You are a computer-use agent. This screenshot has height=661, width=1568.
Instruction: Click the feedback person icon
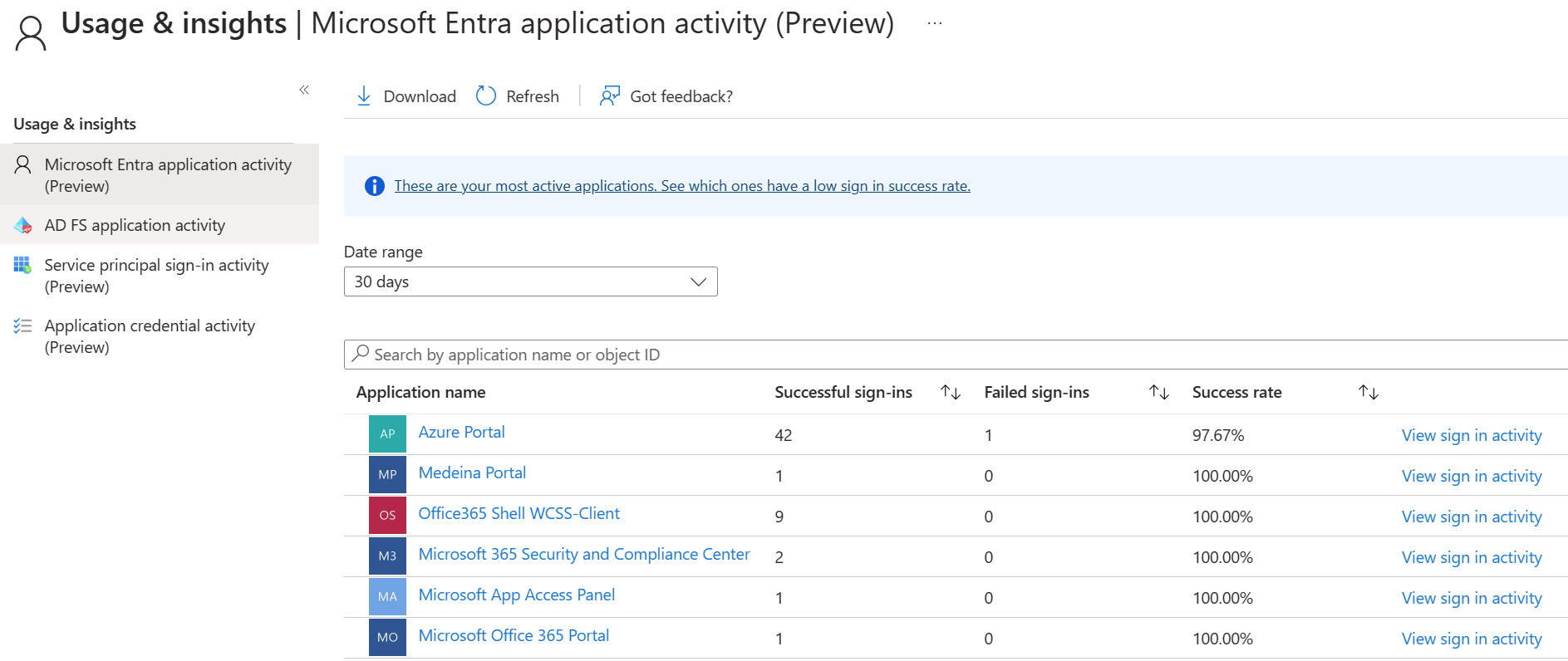[x=610, y=96]
